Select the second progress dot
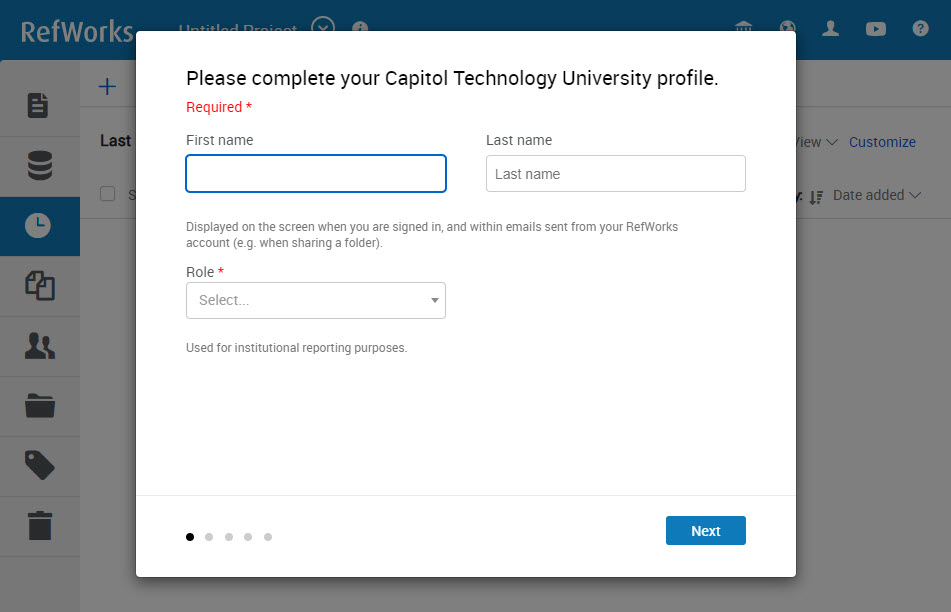 (209, 537)
